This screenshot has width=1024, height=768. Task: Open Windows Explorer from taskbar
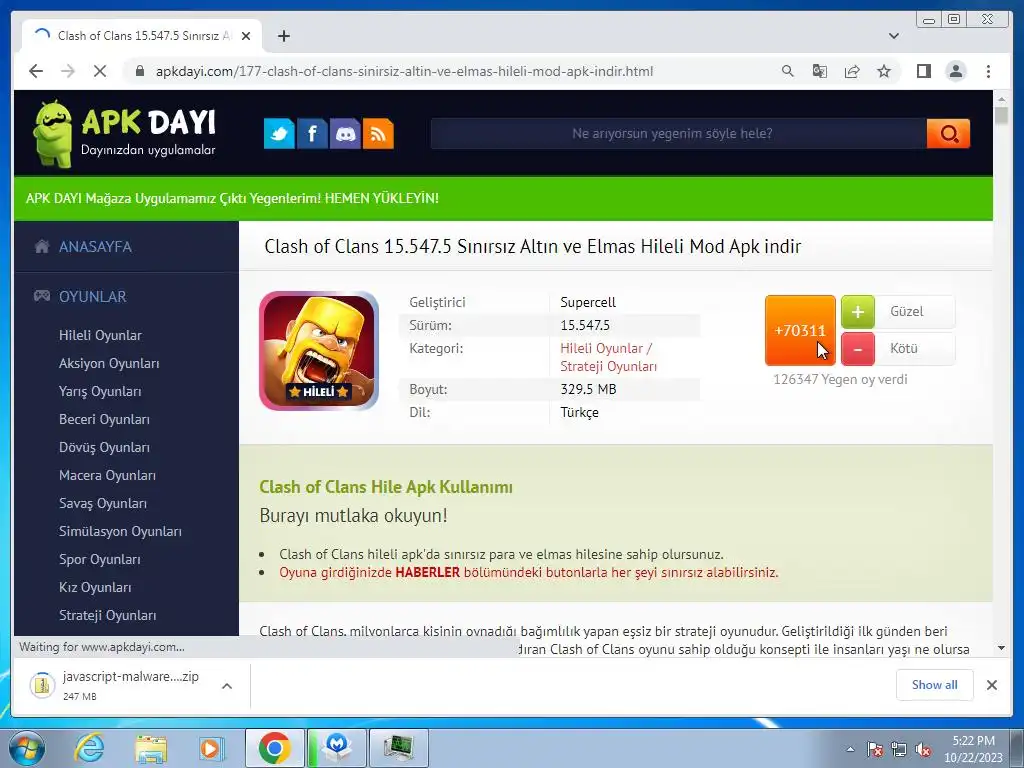tap(151, 748)
